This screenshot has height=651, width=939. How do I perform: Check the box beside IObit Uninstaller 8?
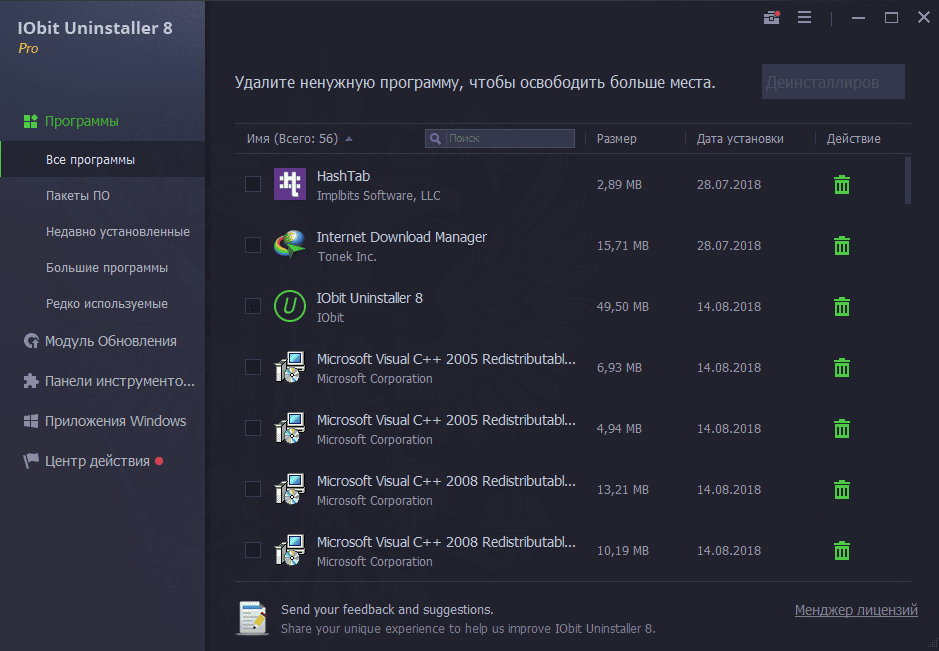click(253, 306)
